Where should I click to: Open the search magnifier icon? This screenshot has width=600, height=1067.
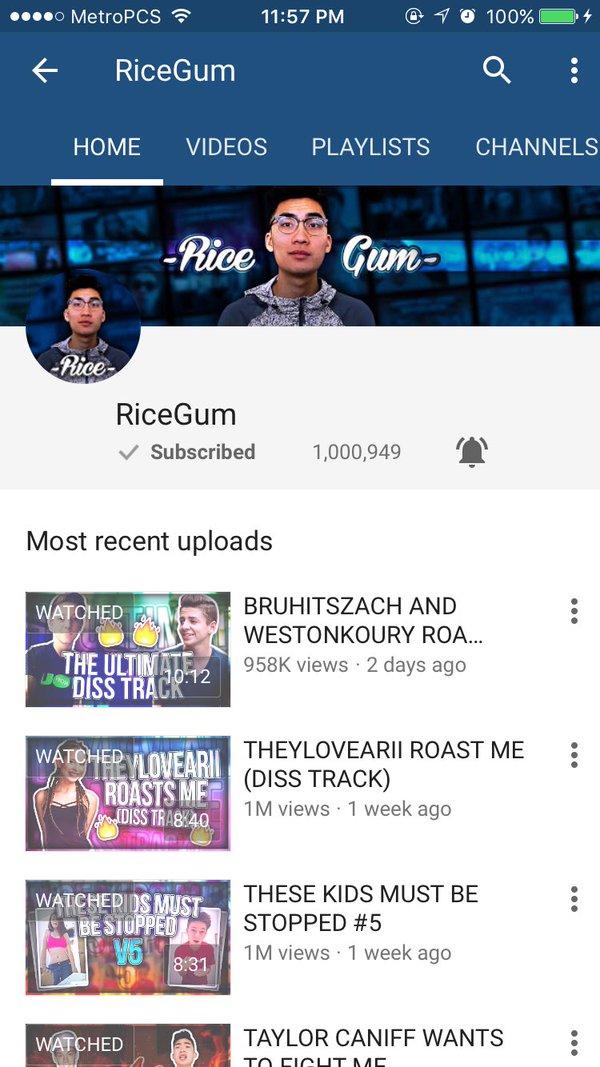pyautogui.click(x=497, y=70)
